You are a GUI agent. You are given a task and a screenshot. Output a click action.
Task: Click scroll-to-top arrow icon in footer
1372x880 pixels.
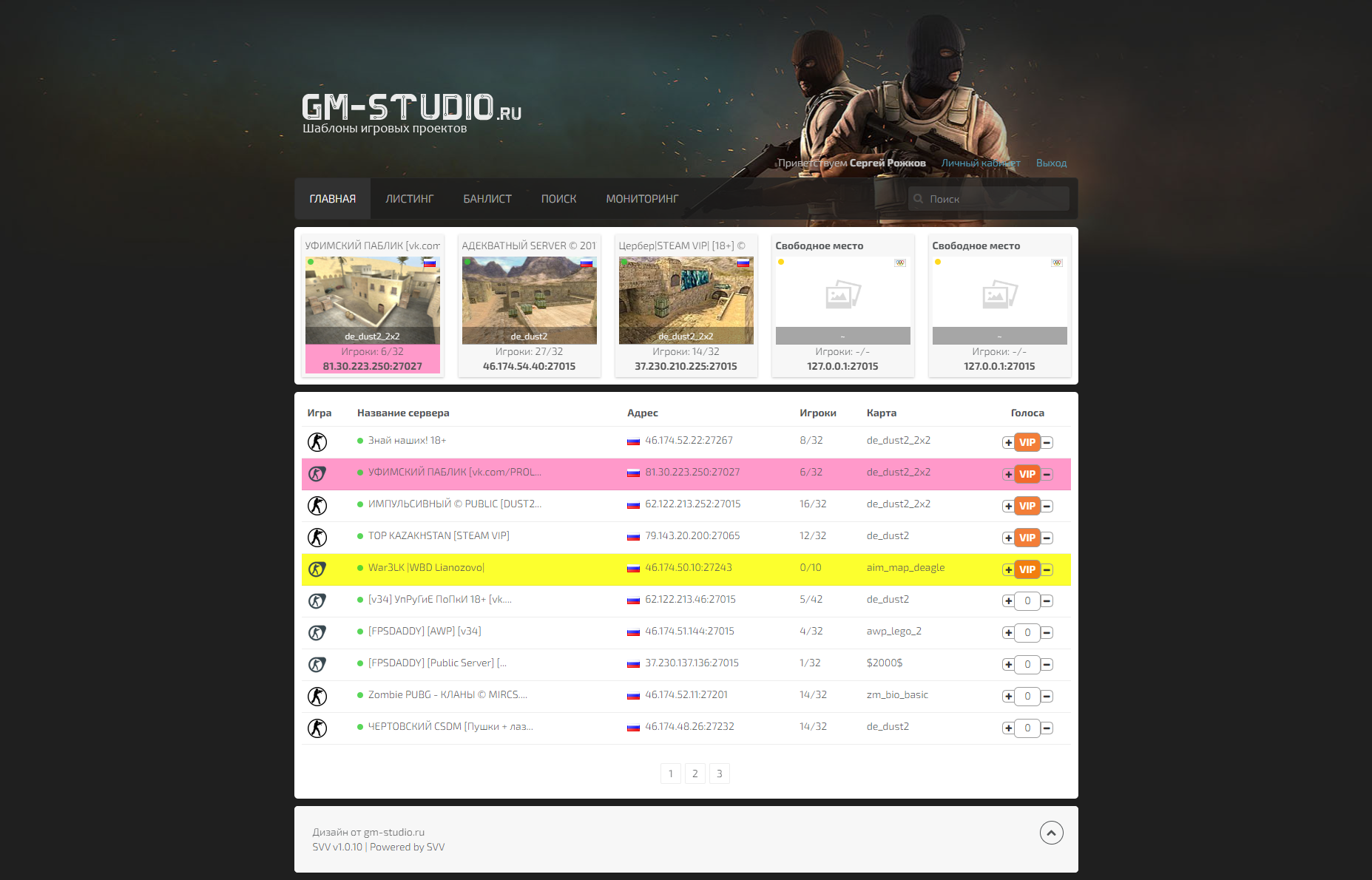click(x=1051, y=833)
